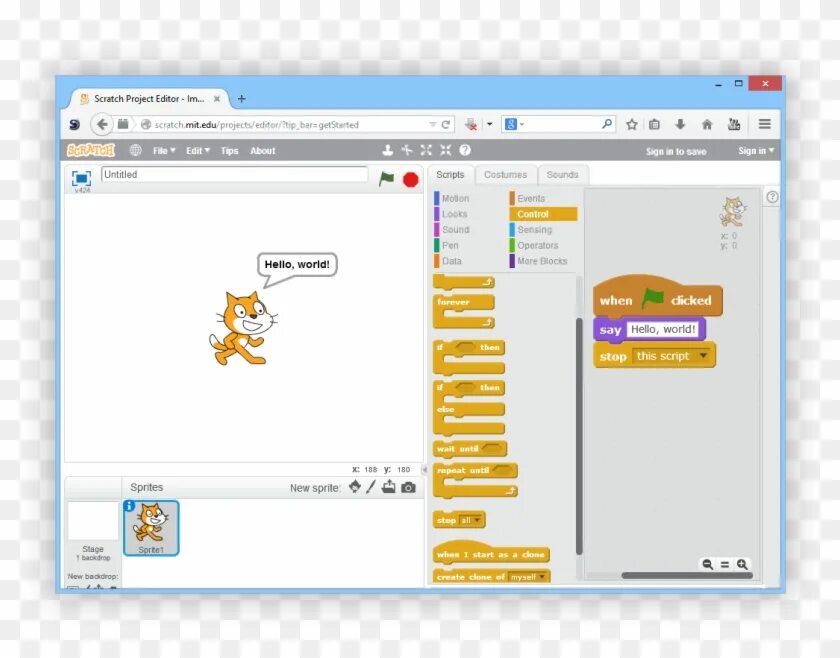Open the Tips menu item
Screen dimensions: 840x658
point(229,151)
